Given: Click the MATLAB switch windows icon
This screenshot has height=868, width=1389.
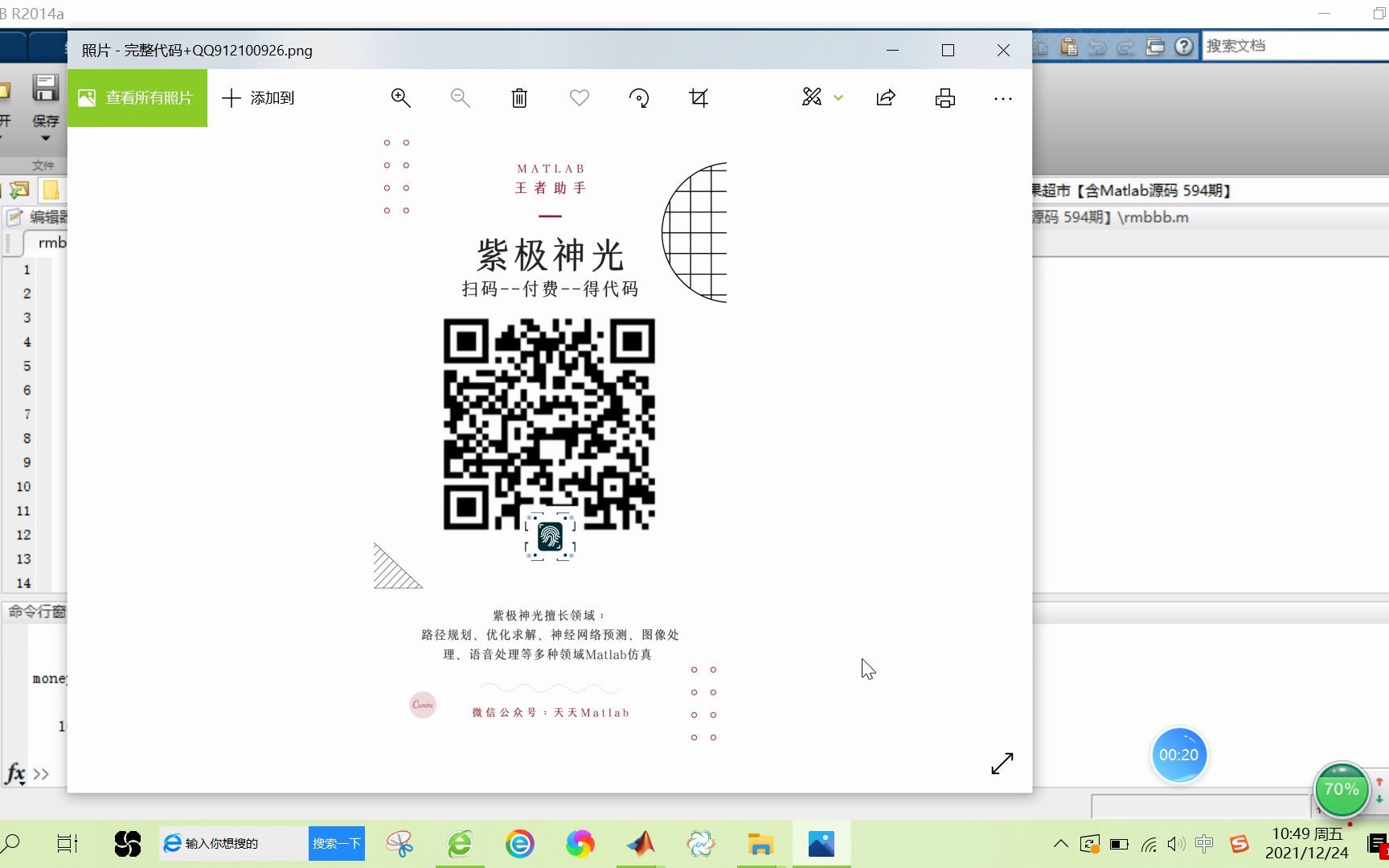Looking at the screenshot, I should pyautogui.click(x=1155, y=47).
